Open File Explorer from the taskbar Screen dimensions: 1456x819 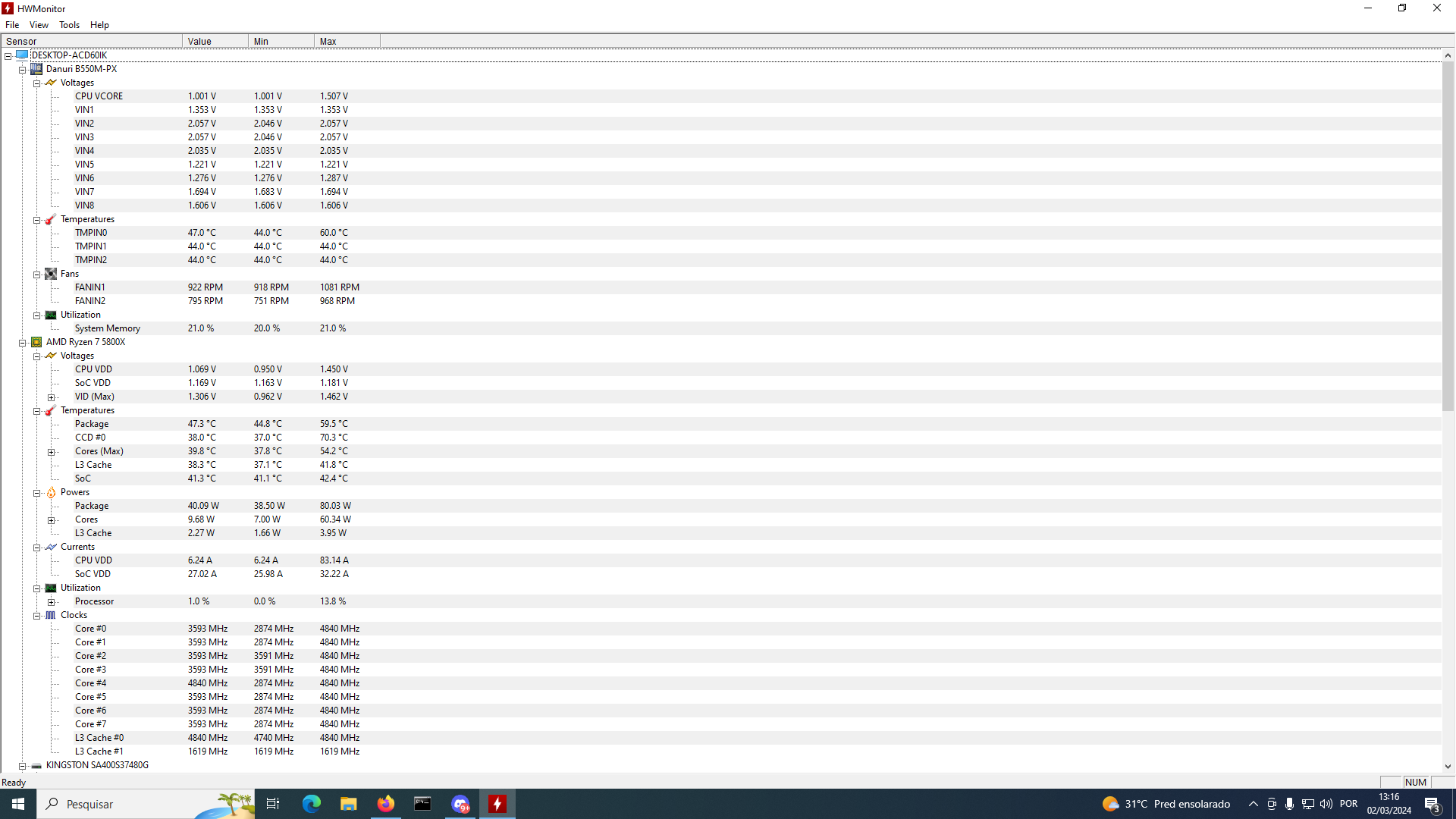pos(348,804)
